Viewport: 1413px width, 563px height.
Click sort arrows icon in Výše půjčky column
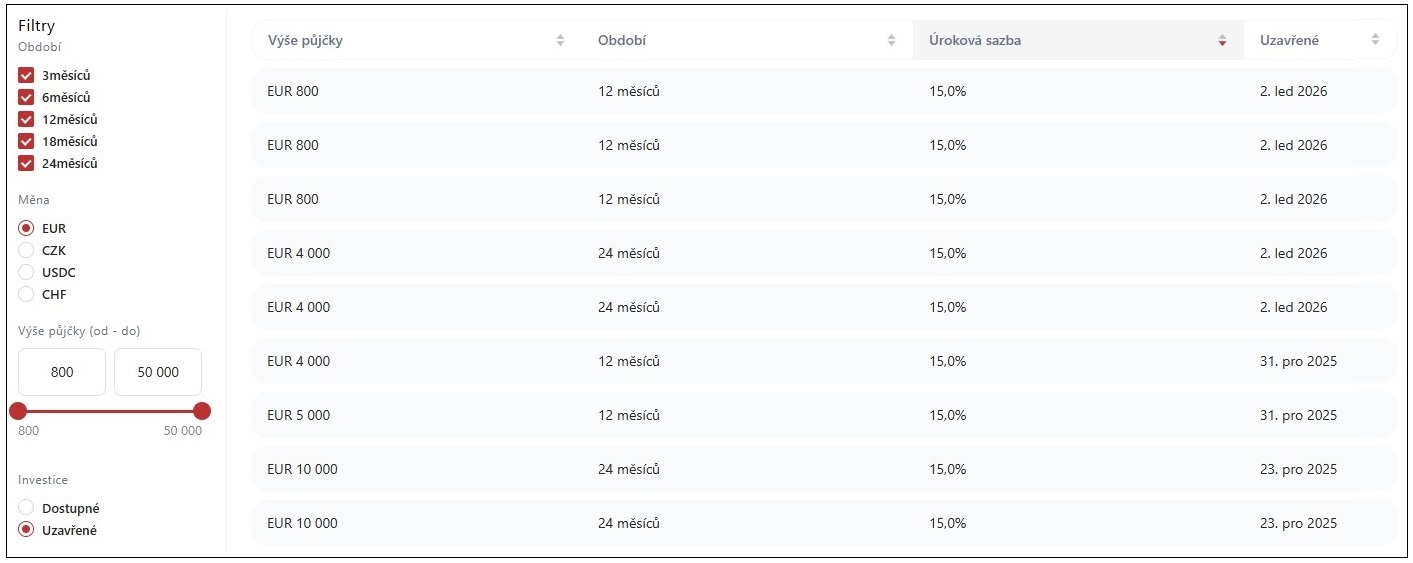click(x=560, y=40)
